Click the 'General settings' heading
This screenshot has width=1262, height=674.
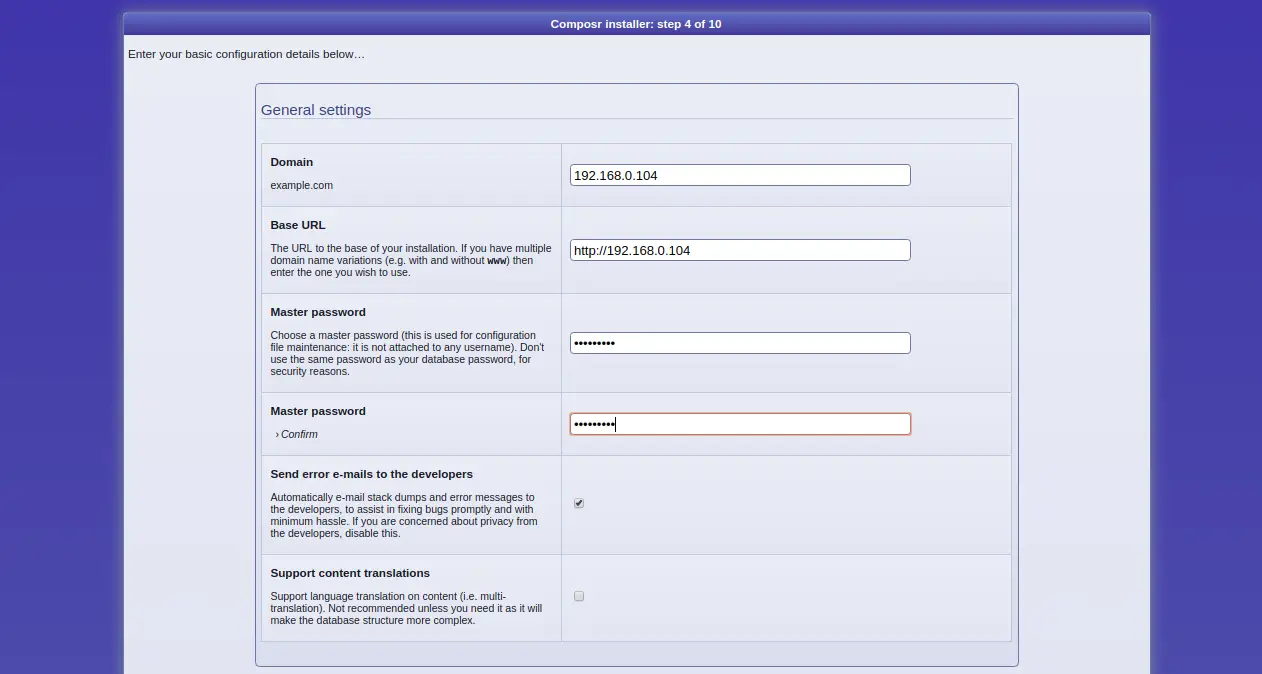(316, 110)
